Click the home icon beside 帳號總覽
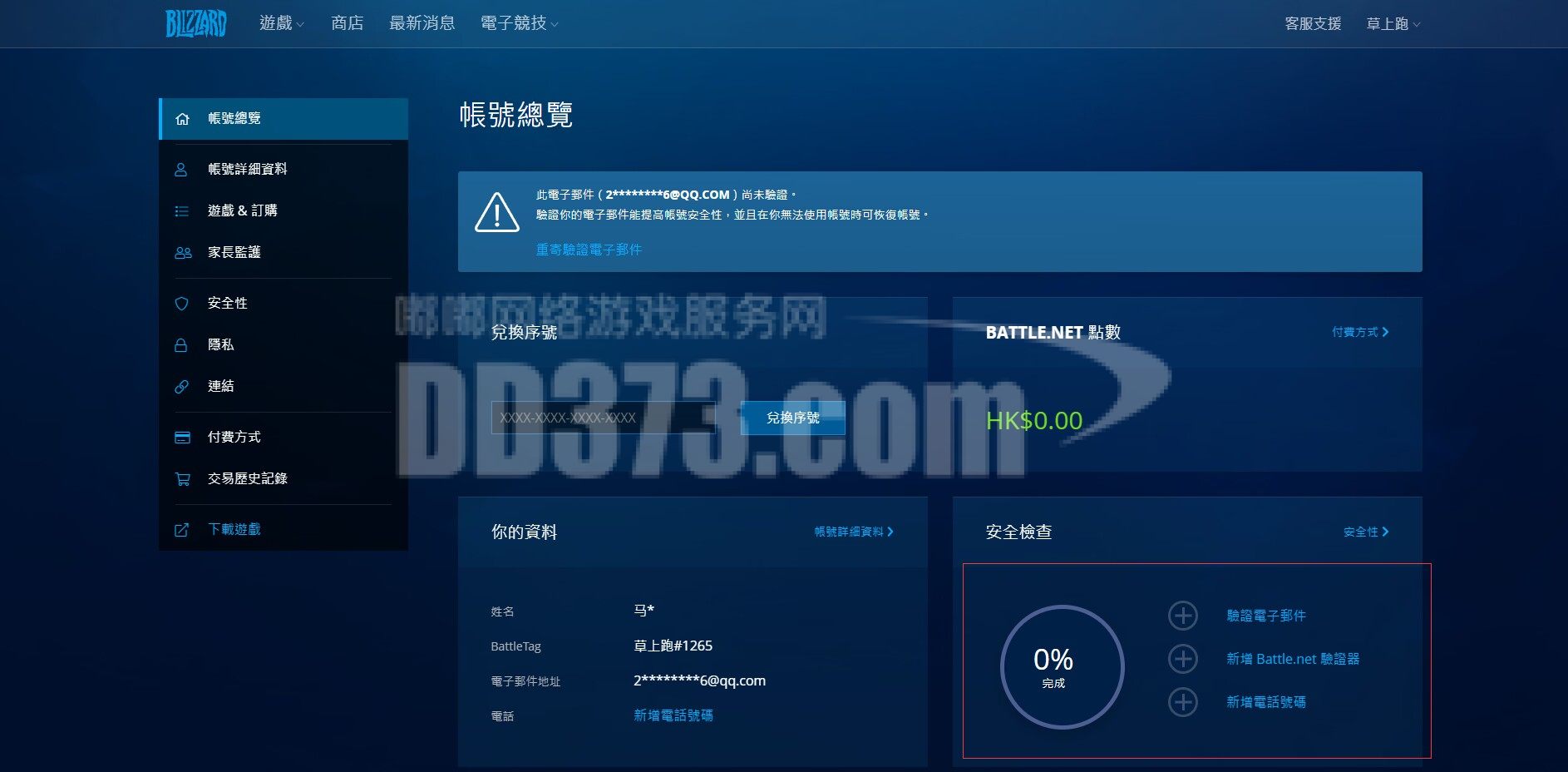The width and height of the screenshot is (1568, 772). pos(182,119)
